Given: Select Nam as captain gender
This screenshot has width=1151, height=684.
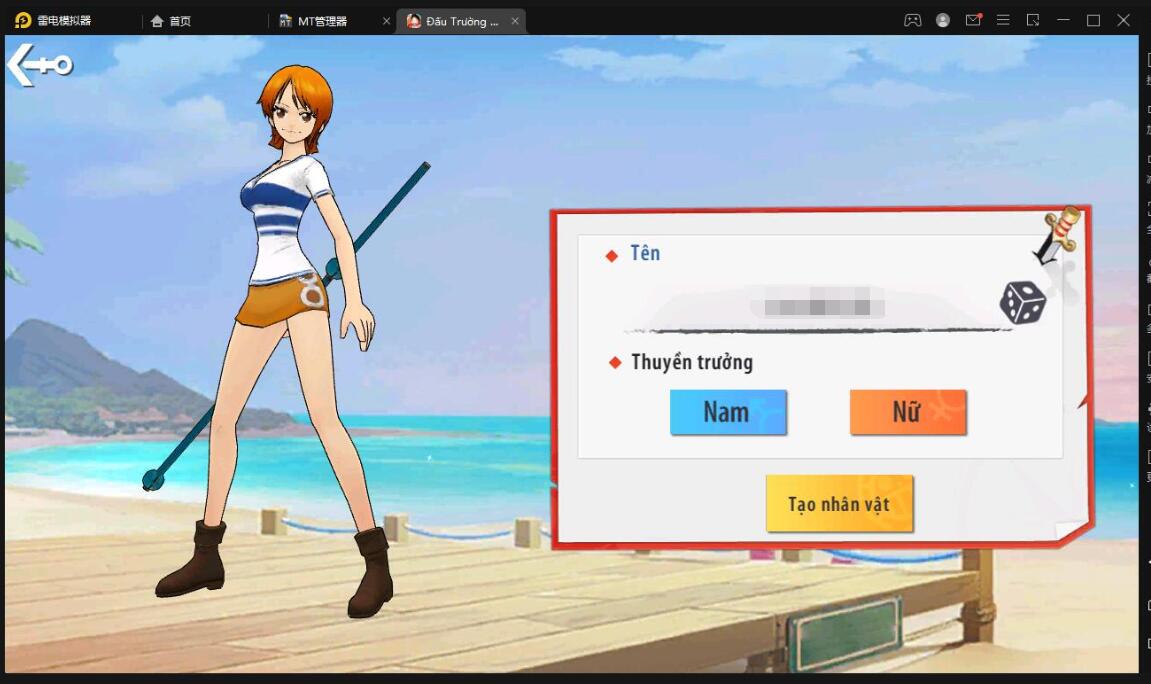Looking at the screenshot, I should (x=728, y=412).
